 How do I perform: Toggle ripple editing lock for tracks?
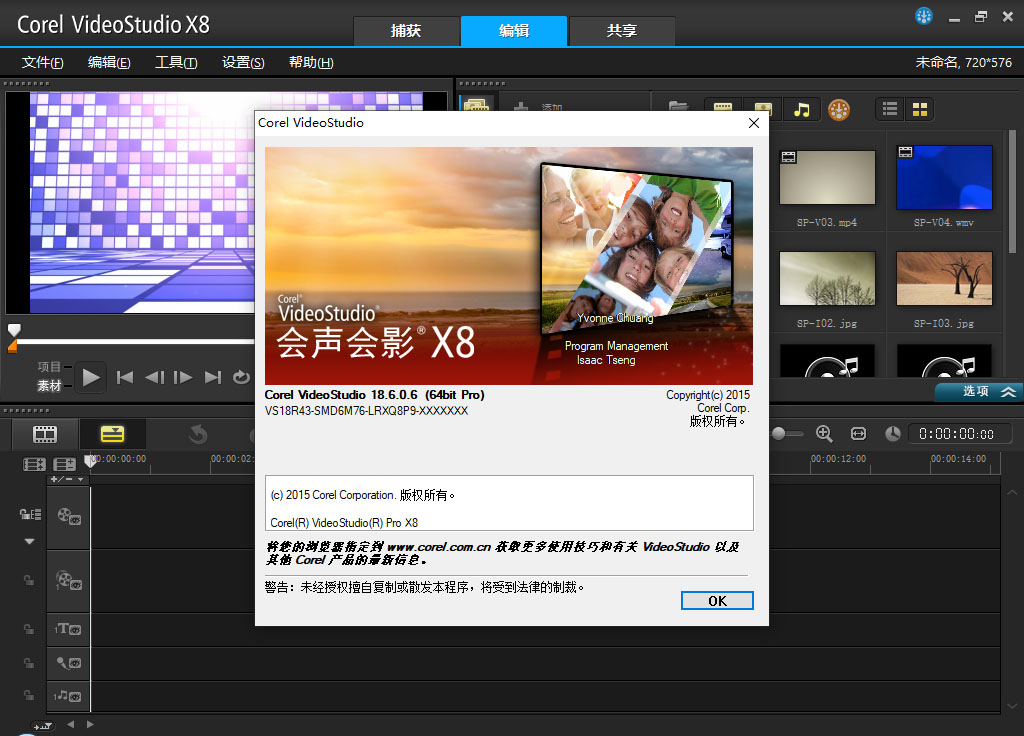coord(30,515)
